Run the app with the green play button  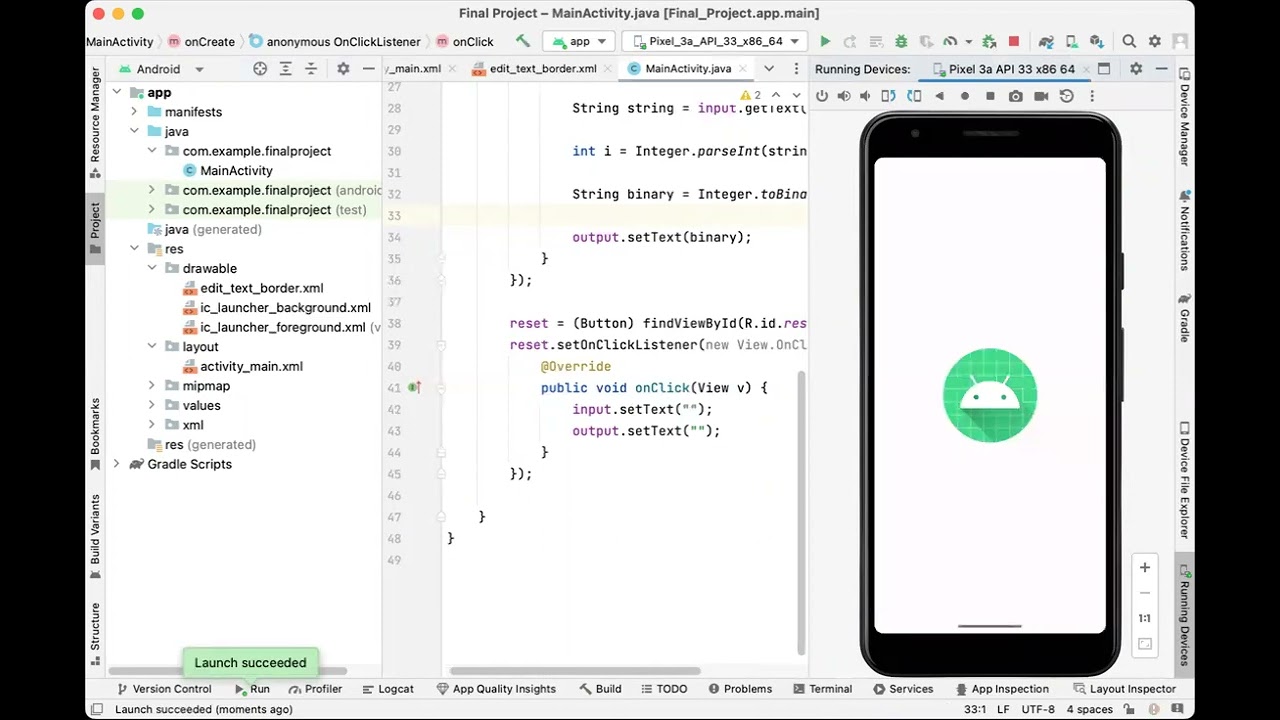click(x=825, y=41)
